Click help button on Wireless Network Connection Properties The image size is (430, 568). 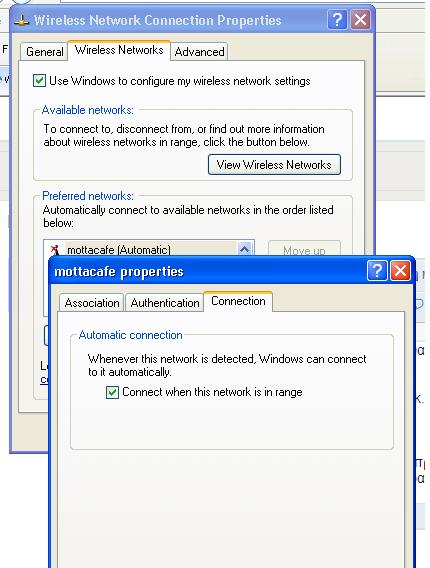337,20
